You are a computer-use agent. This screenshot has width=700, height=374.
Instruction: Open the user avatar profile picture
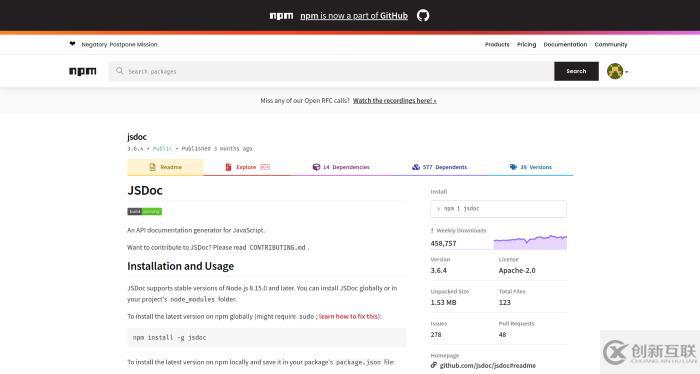pos(615,71)
